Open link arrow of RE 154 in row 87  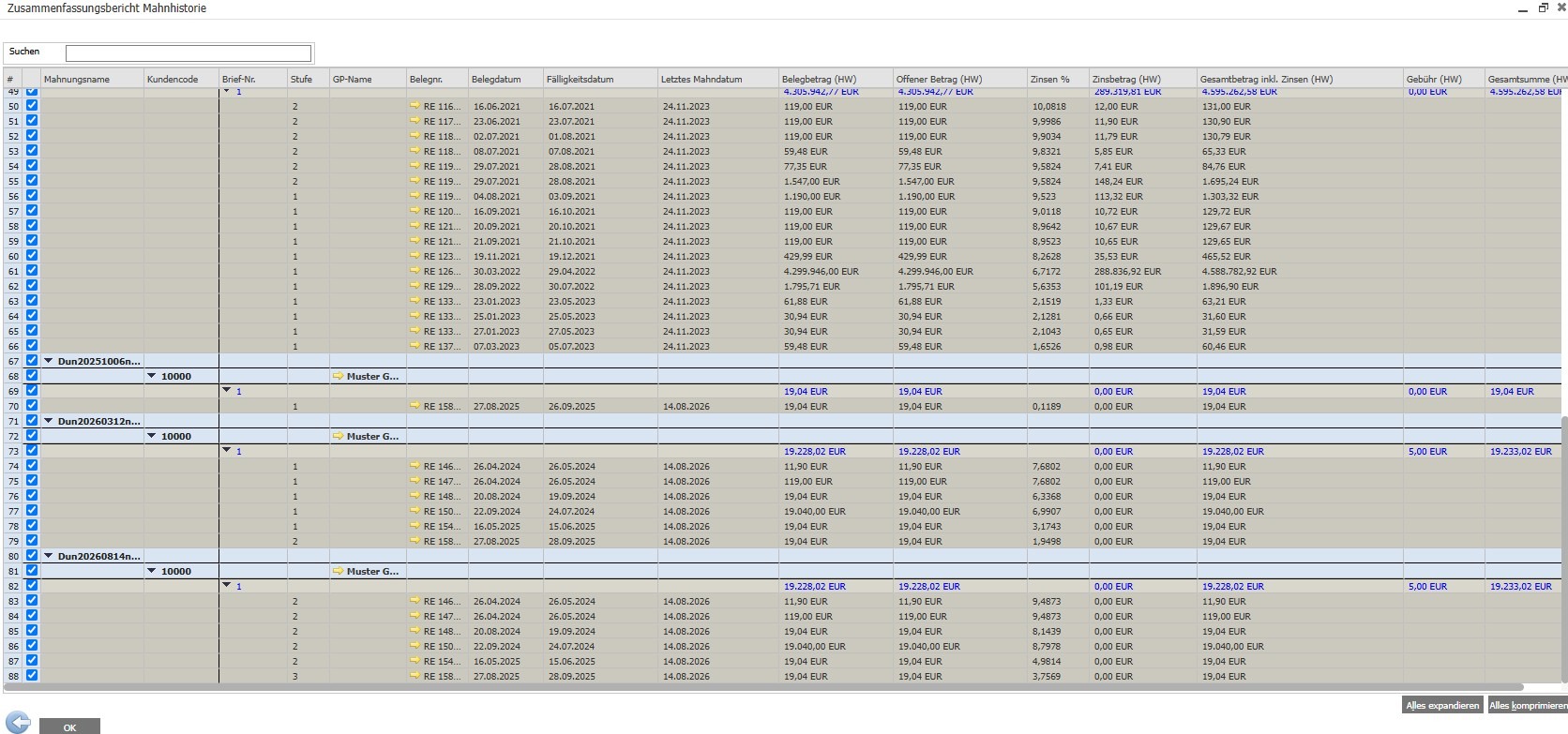pyautogui.click(x=415, y=661)
